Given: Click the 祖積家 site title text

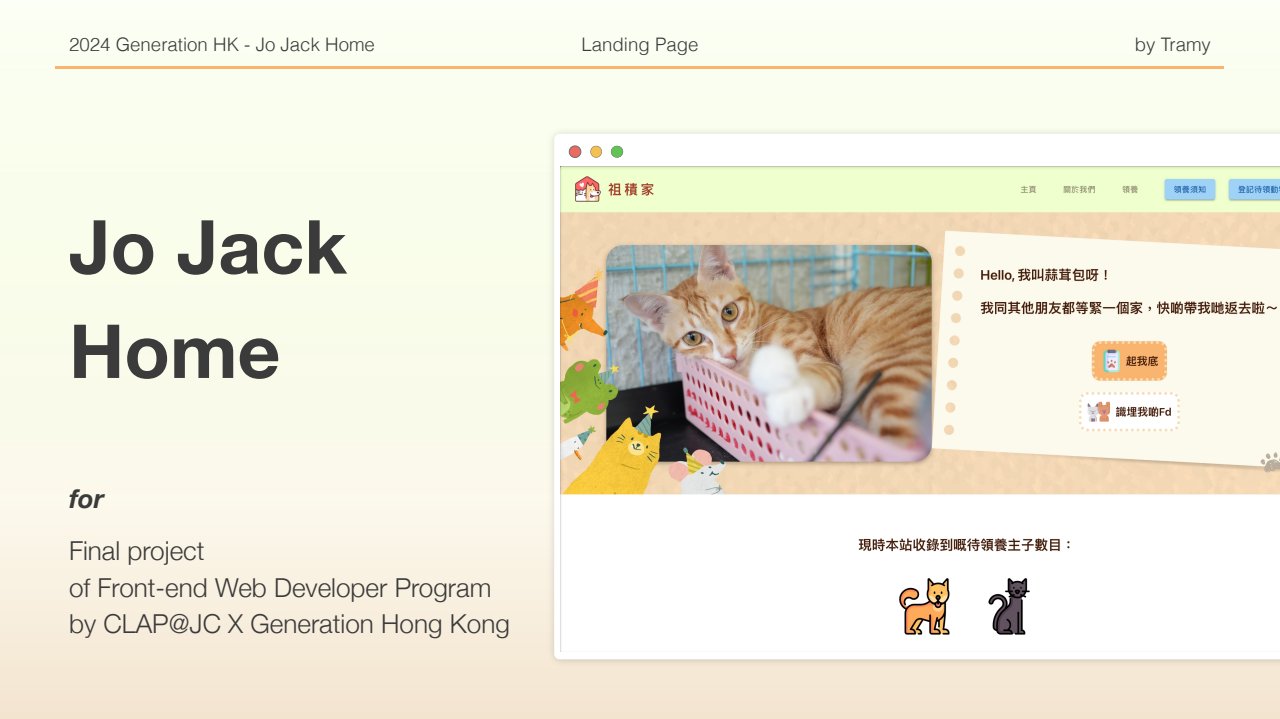Looking at the screenshot, I should (631, 190).
